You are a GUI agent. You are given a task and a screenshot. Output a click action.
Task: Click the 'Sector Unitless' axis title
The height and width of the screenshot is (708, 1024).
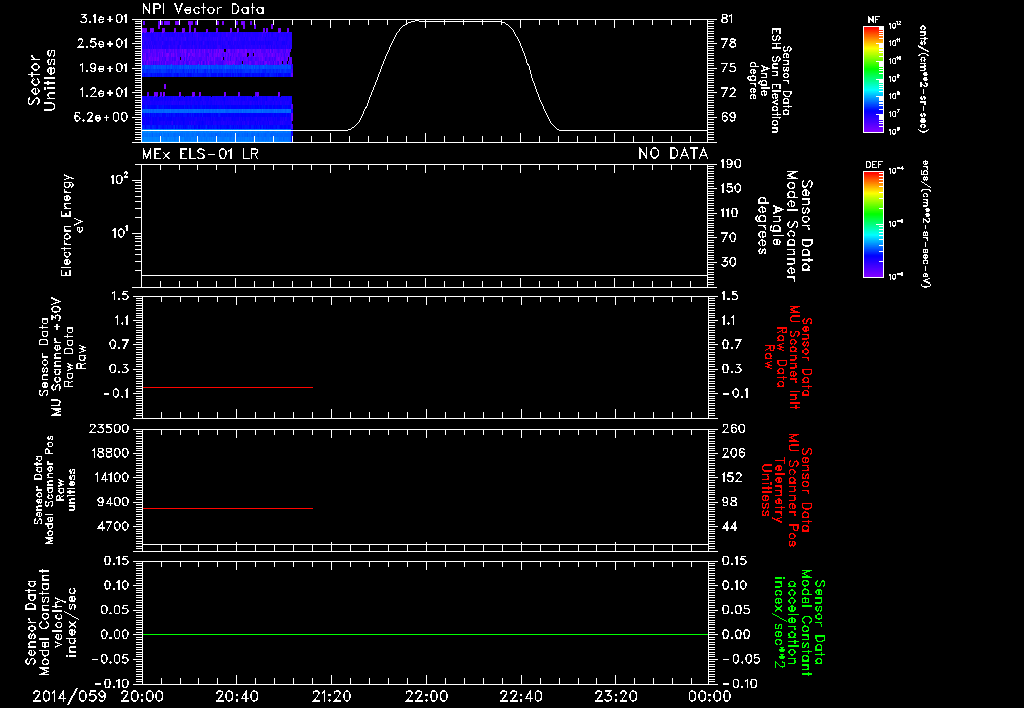point(42,80)
